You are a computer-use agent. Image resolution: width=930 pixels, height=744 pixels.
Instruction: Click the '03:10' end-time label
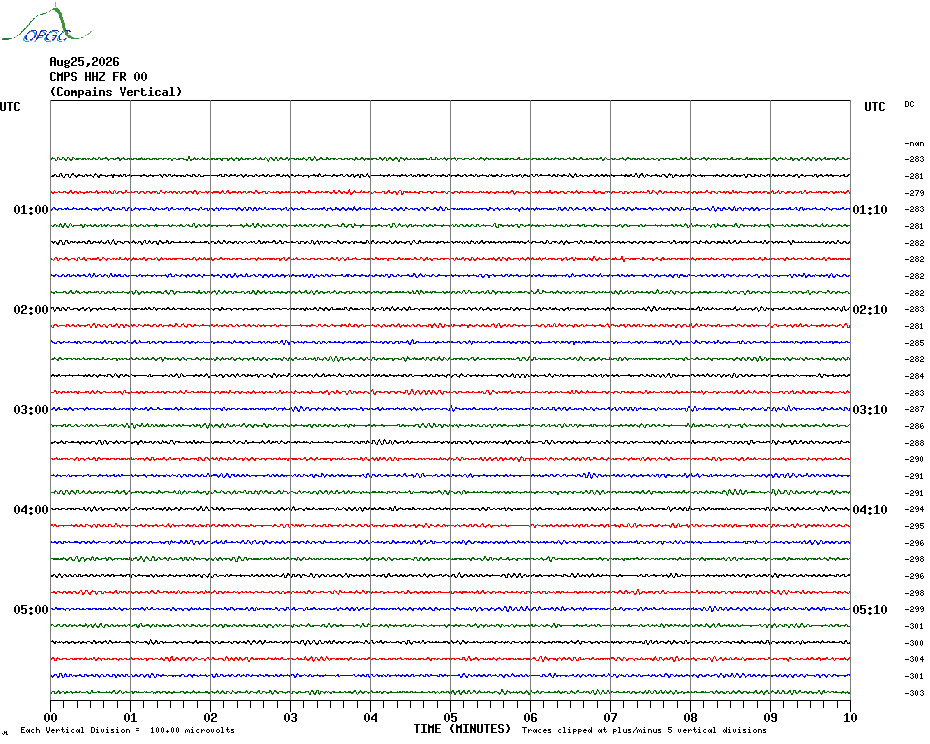870,409
